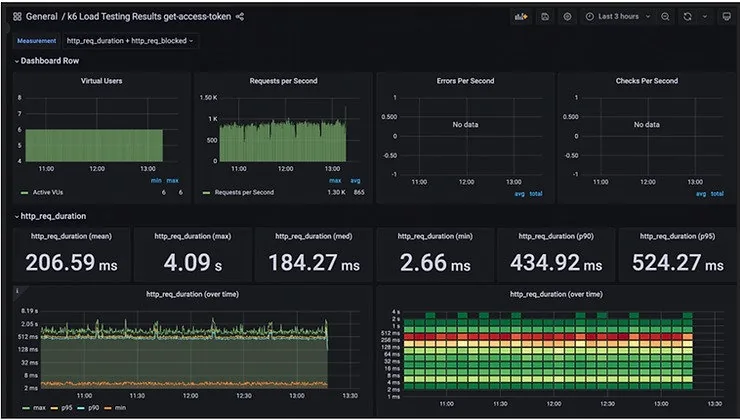Image resolution: width=740 pixels, height=420 pixels.
Task: Save the dashboard
Action: pos(545,17)
